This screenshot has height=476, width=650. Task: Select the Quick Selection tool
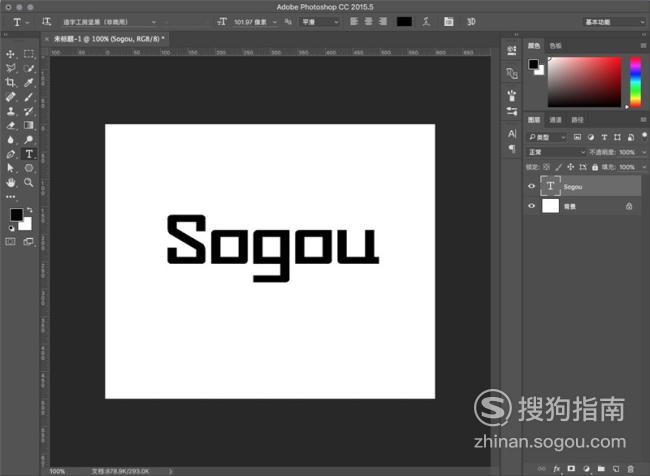coord(29,68)
